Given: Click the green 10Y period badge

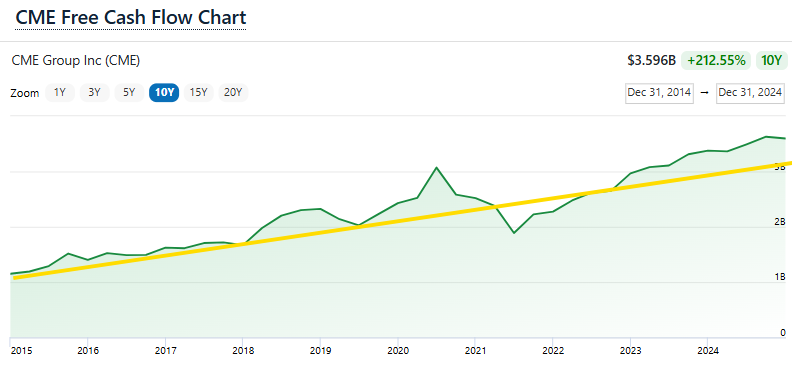Looking at the screenshot, I should 771,61.
